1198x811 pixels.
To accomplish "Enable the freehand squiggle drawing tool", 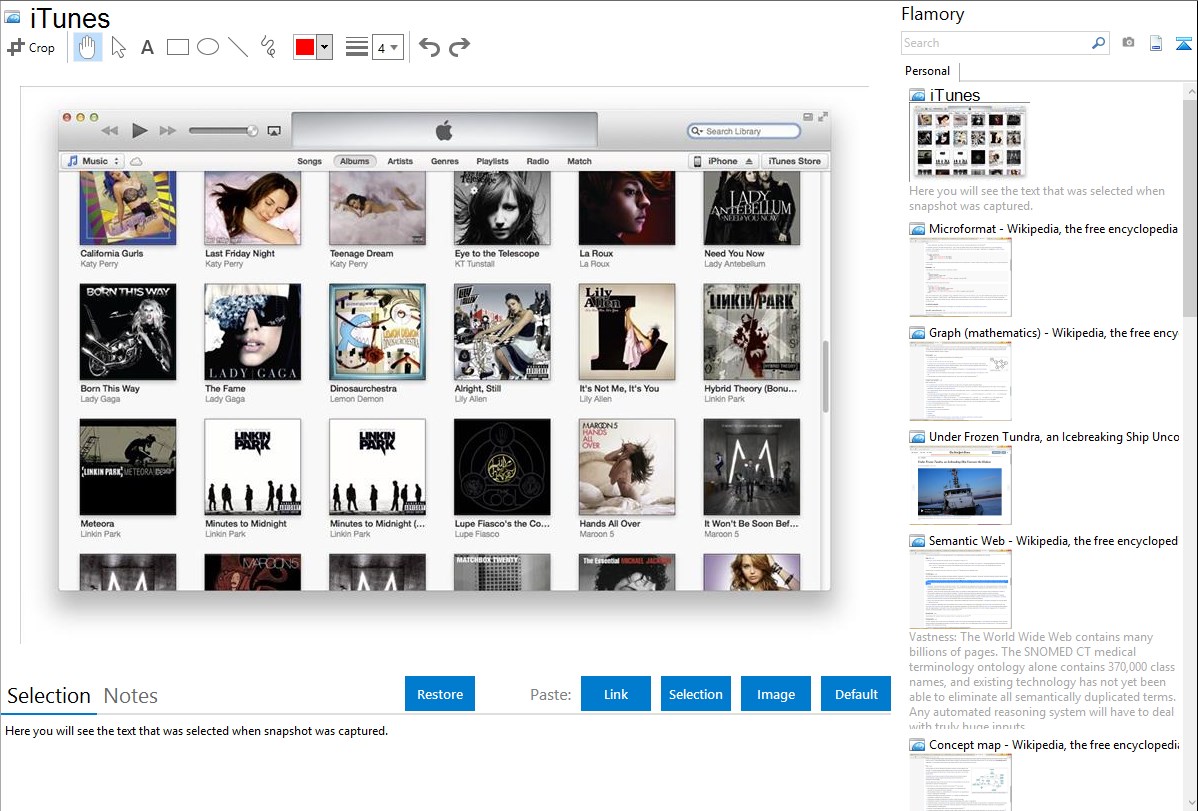I will (x=268, y=47).
